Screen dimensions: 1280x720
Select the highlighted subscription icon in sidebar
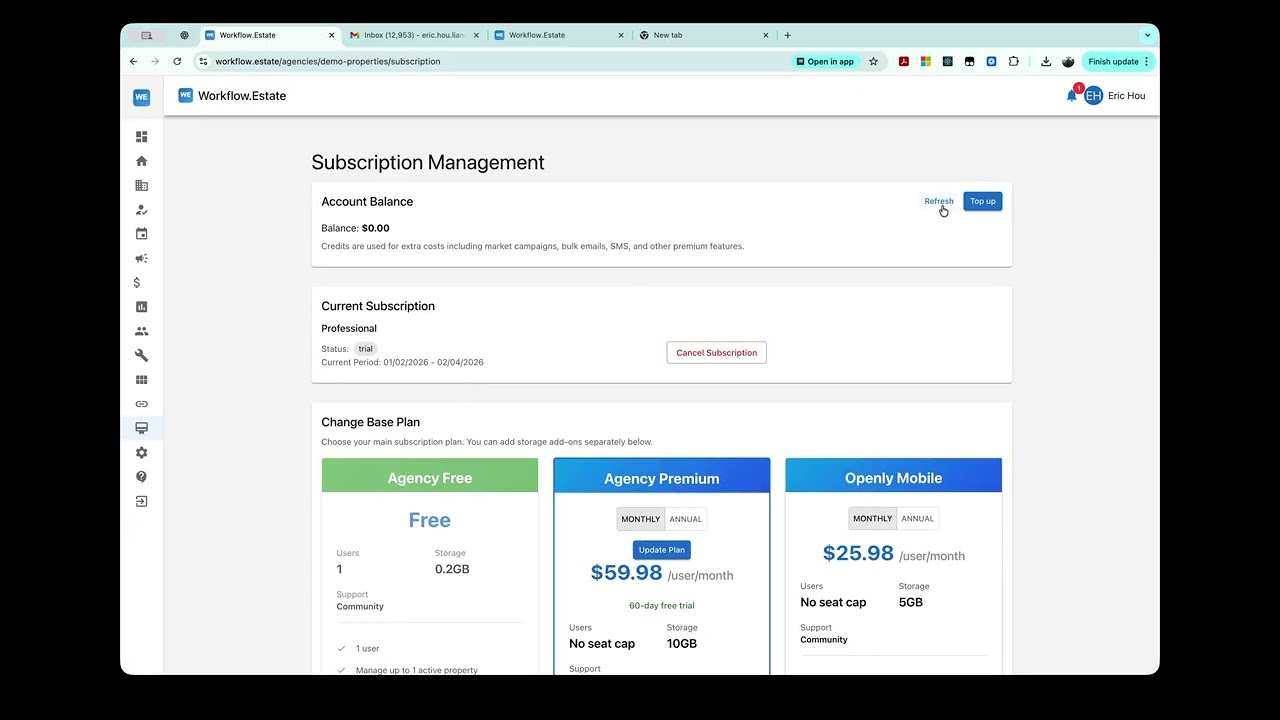(x=141, y=428)
